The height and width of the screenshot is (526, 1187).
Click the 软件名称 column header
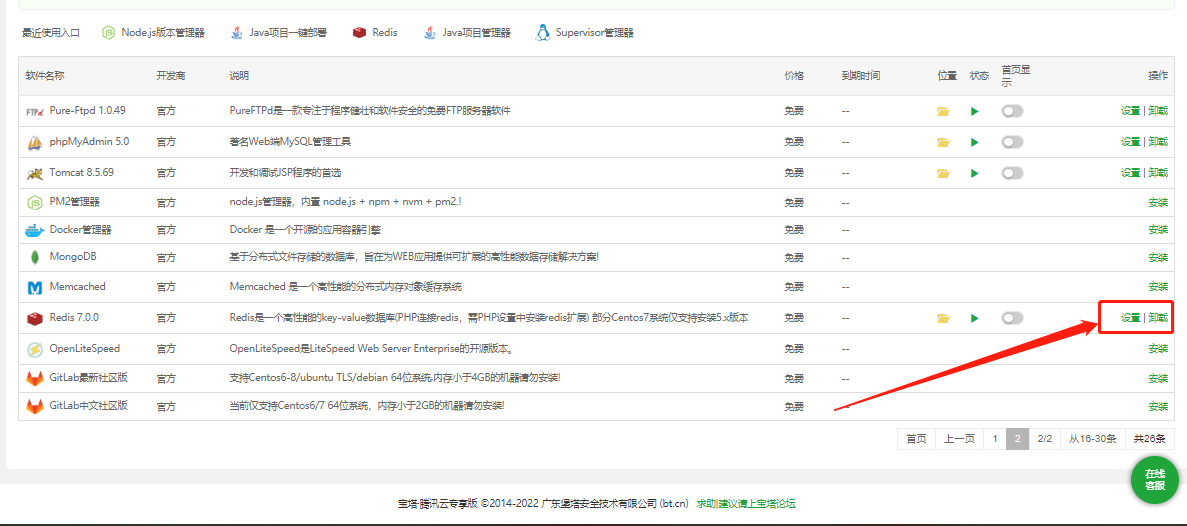point(45,76)
